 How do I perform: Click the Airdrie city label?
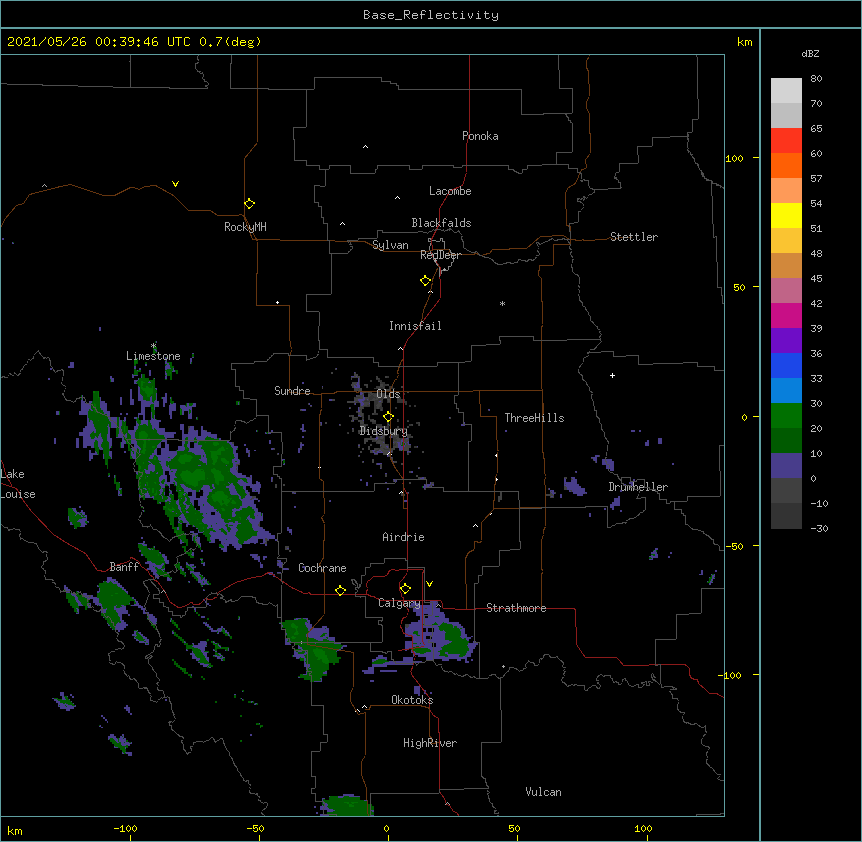pyautogui.click(x=403, y=537)
